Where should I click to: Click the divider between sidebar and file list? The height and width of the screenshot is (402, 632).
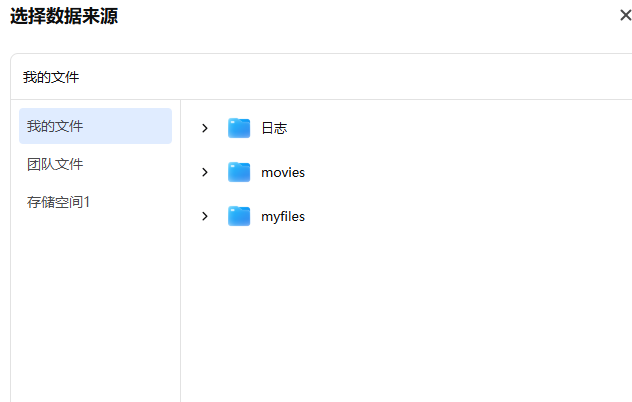click(180, 250)
